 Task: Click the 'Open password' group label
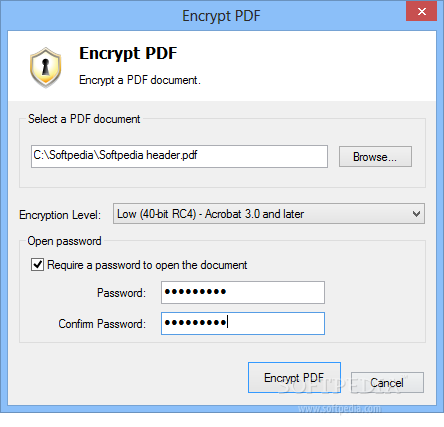point(64,241)
